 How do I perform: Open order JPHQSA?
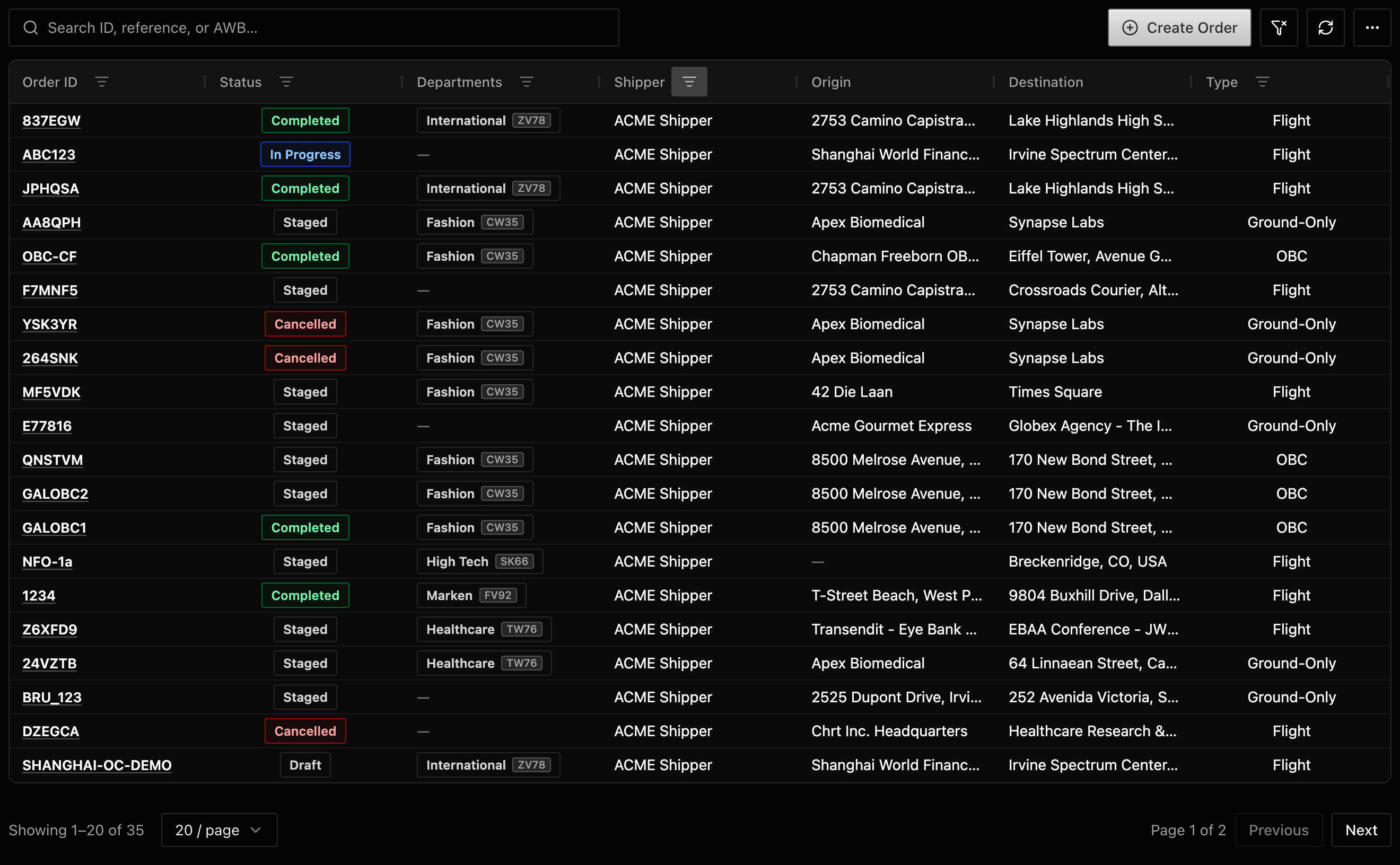pyautogui.click(x=50, y=188)
